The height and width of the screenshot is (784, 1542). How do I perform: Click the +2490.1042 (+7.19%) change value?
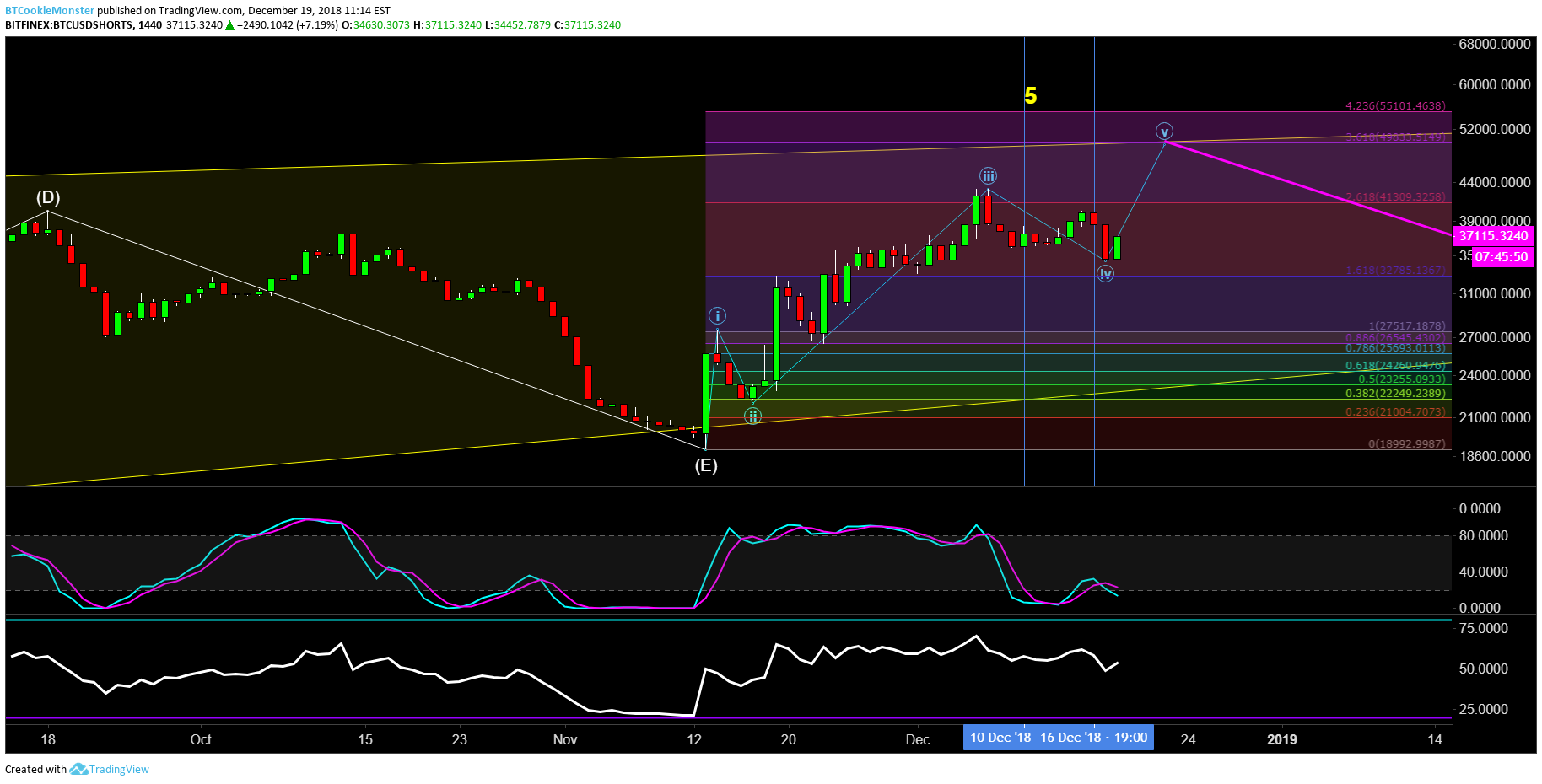click(288, 25)
